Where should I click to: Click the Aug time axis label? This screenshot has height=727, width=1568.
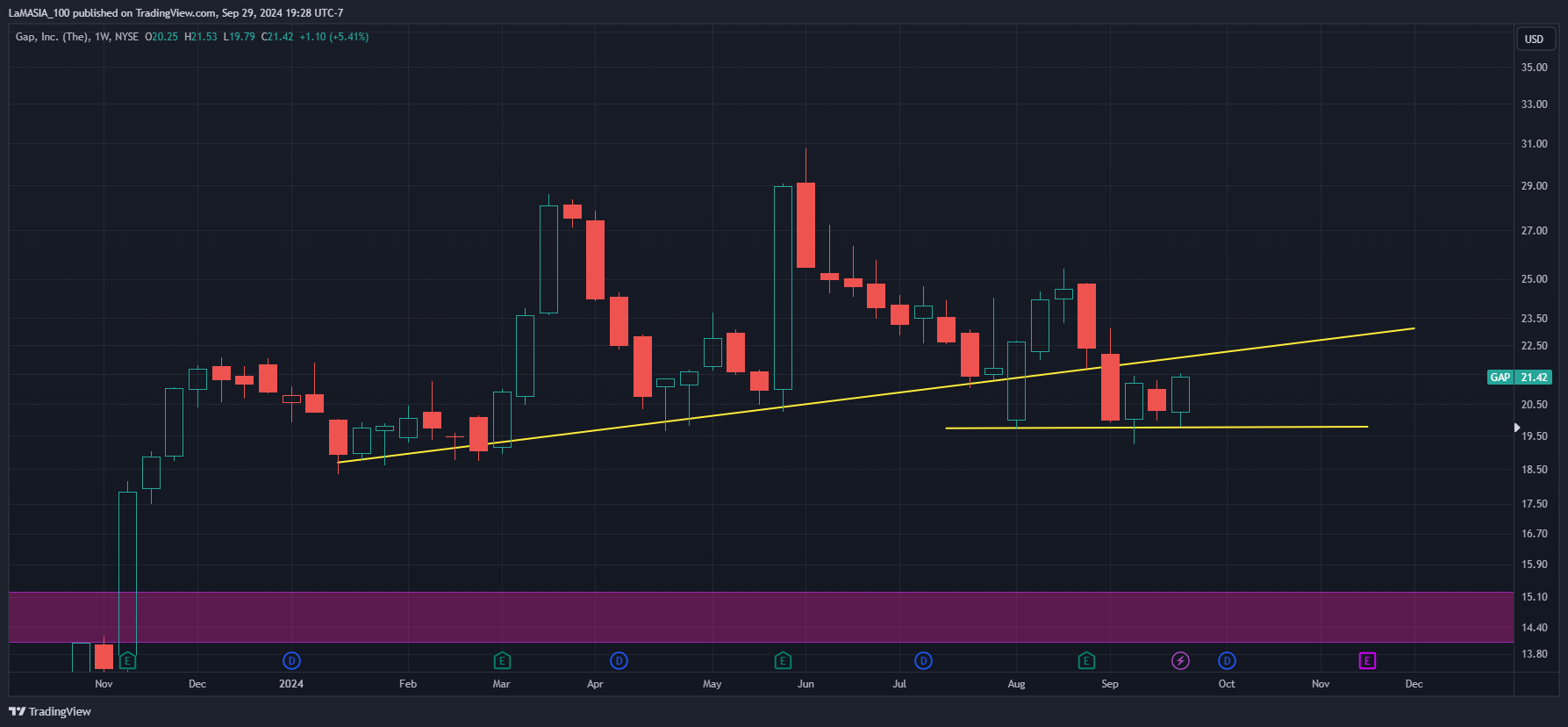[1016, 684]
